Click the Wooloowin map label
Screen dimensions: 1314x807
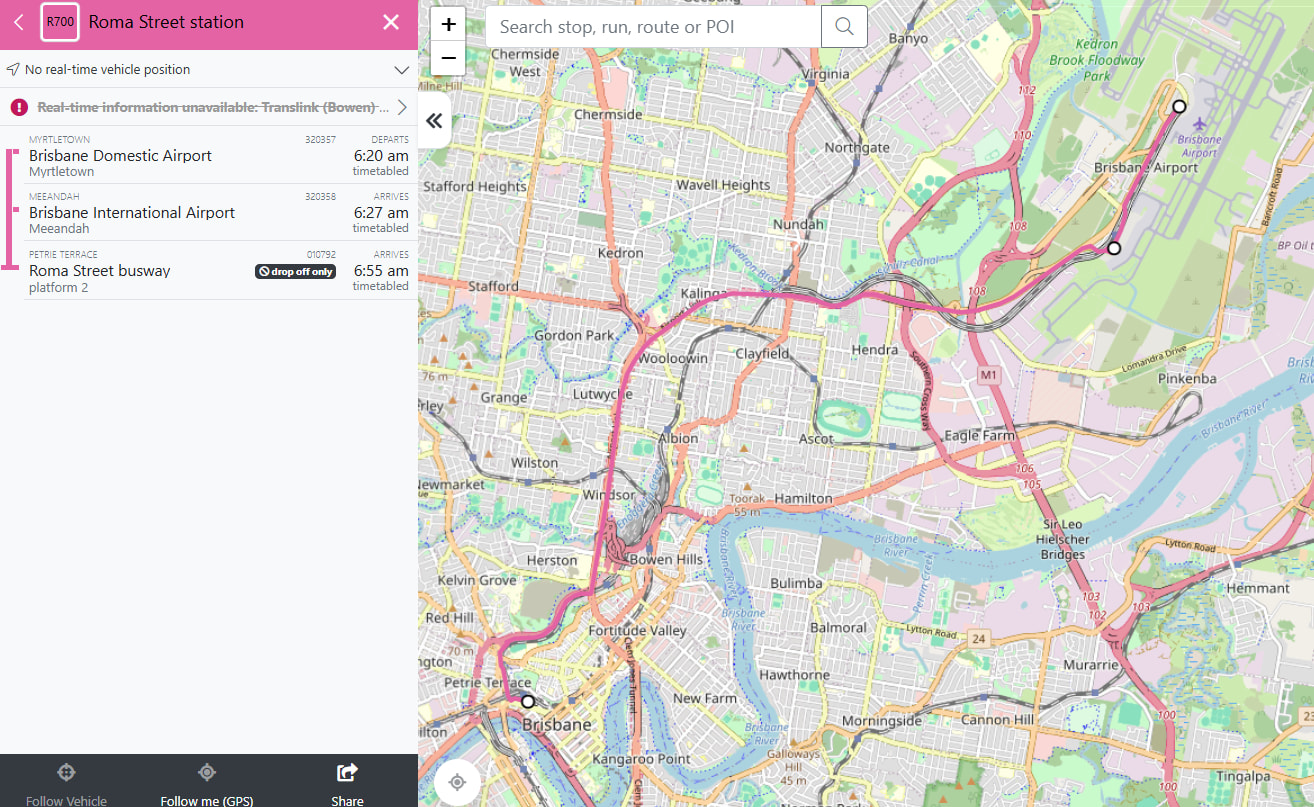point(673,358)
